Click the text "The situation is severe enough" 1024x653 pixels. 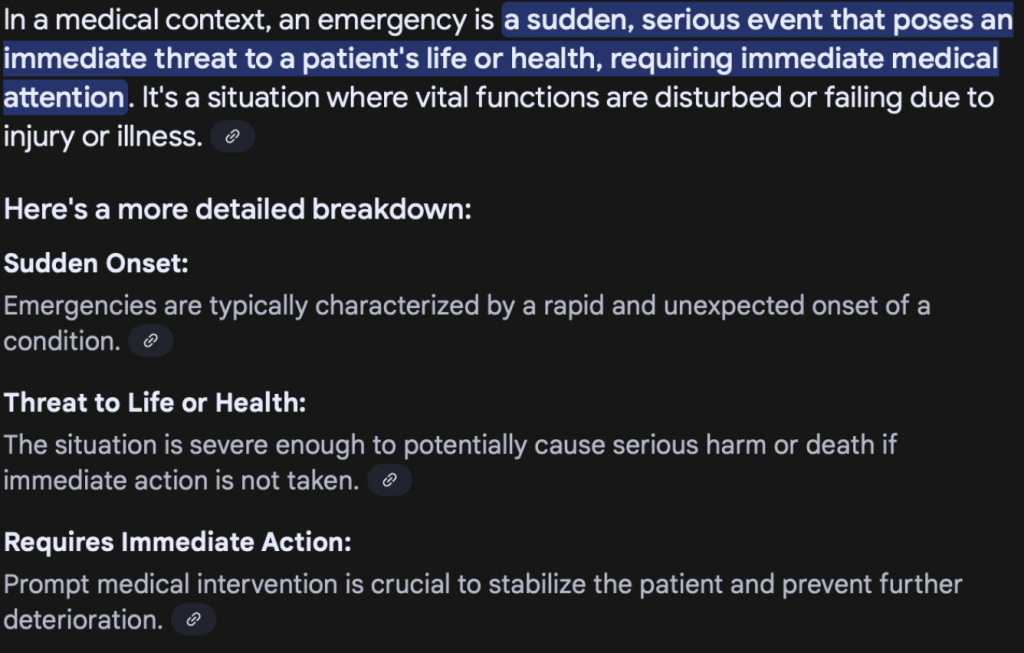[165, 444]
